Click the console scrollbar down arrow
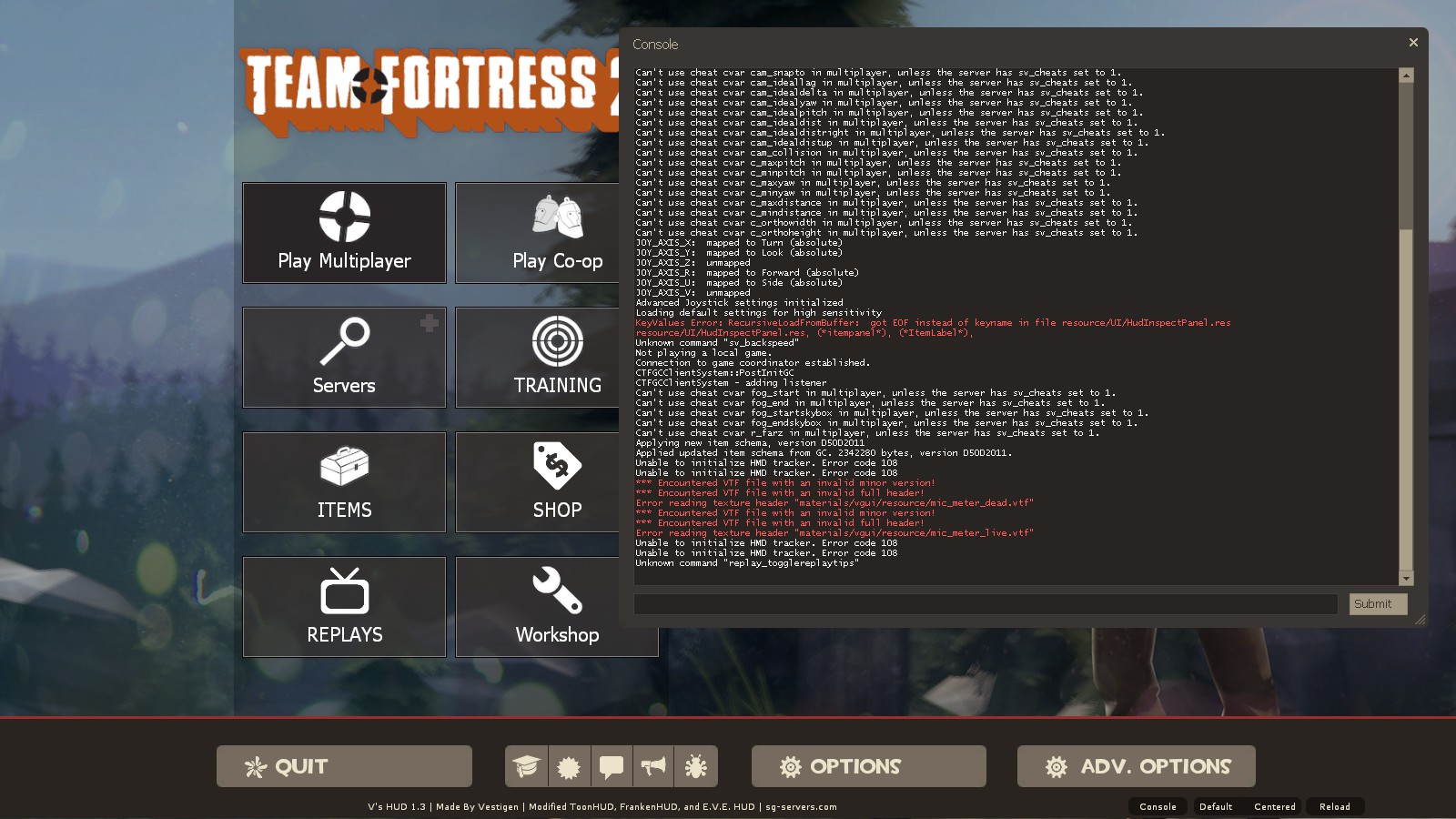Screen dimensions: 1456x819 click(1406, 578)
